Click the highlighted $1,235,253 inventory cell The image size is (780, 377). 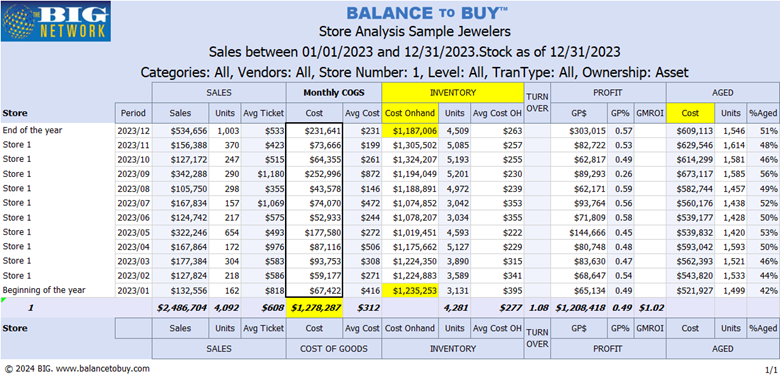click(x=410, y=290)
